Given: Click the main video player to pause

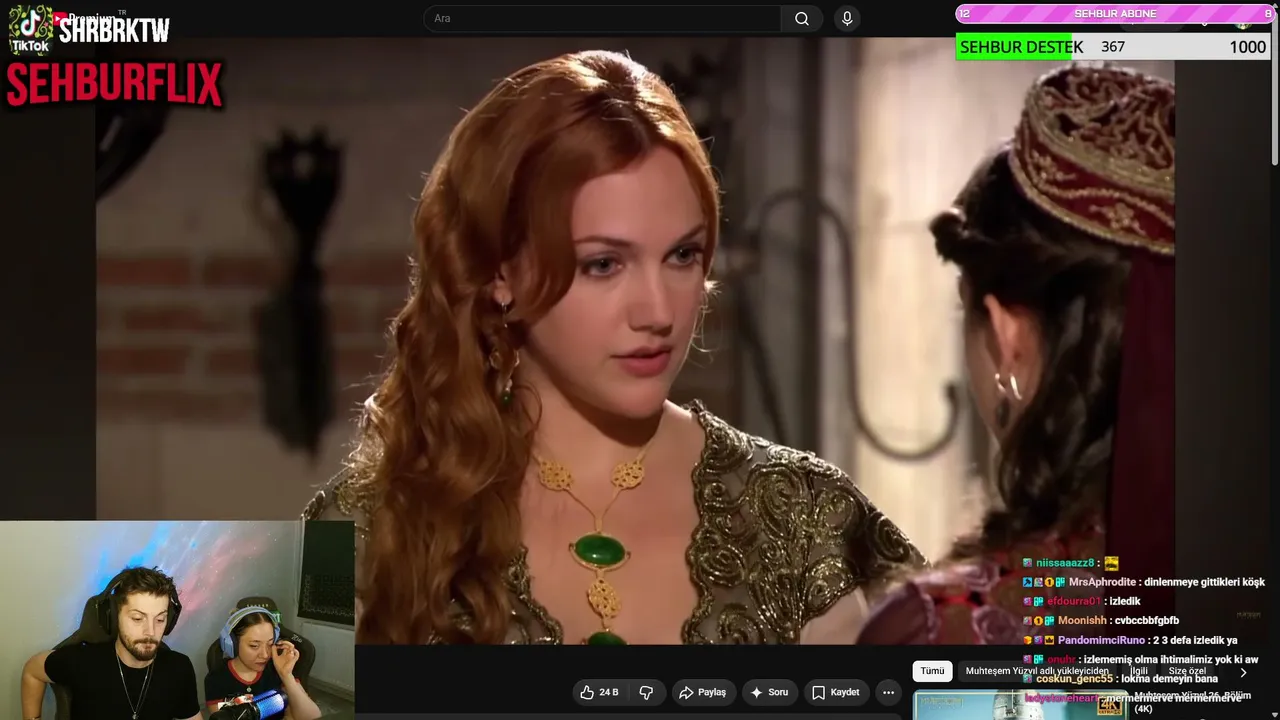Looking at the screenshot, I should 635,340.
